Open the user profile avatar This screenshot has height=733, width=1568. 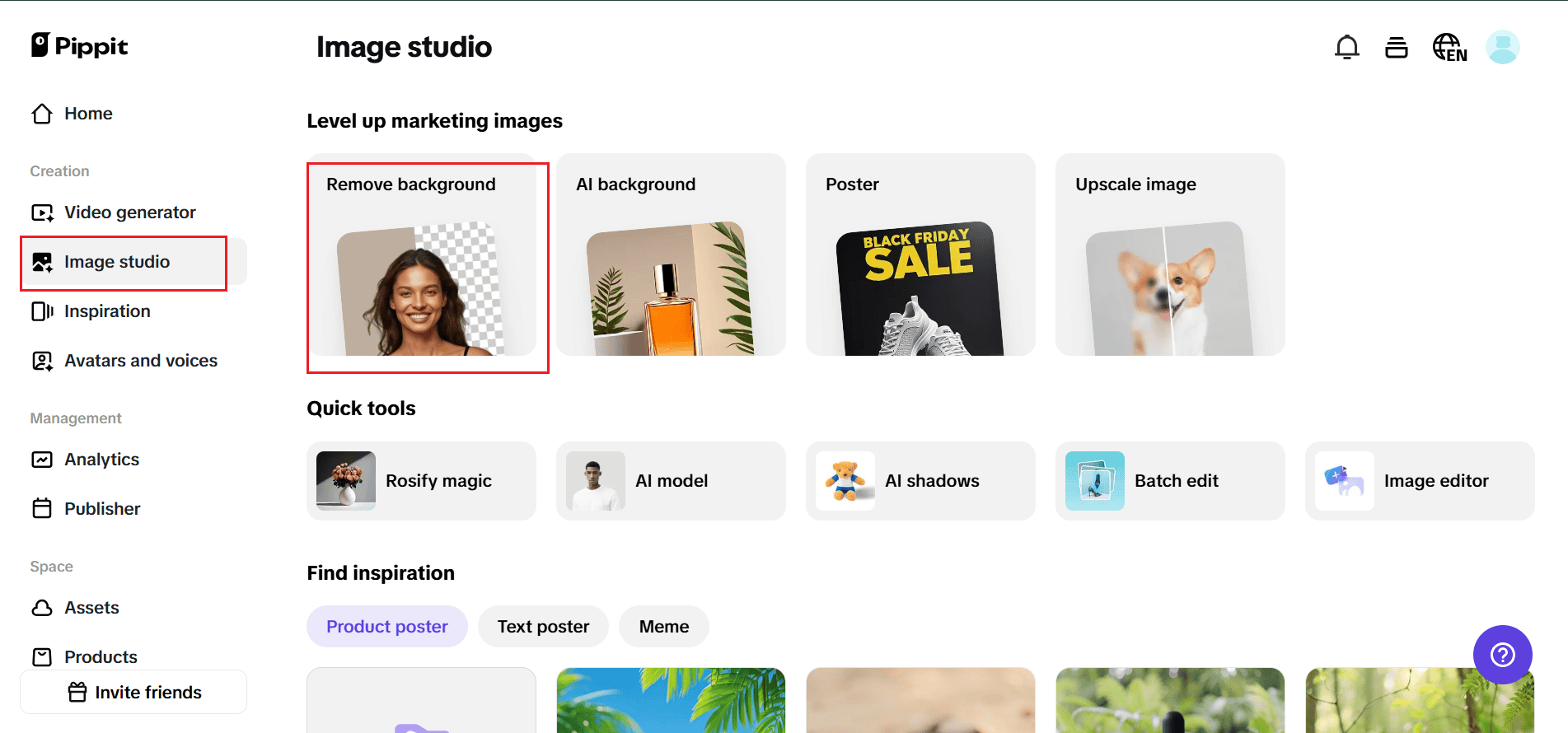point(1503,47)
